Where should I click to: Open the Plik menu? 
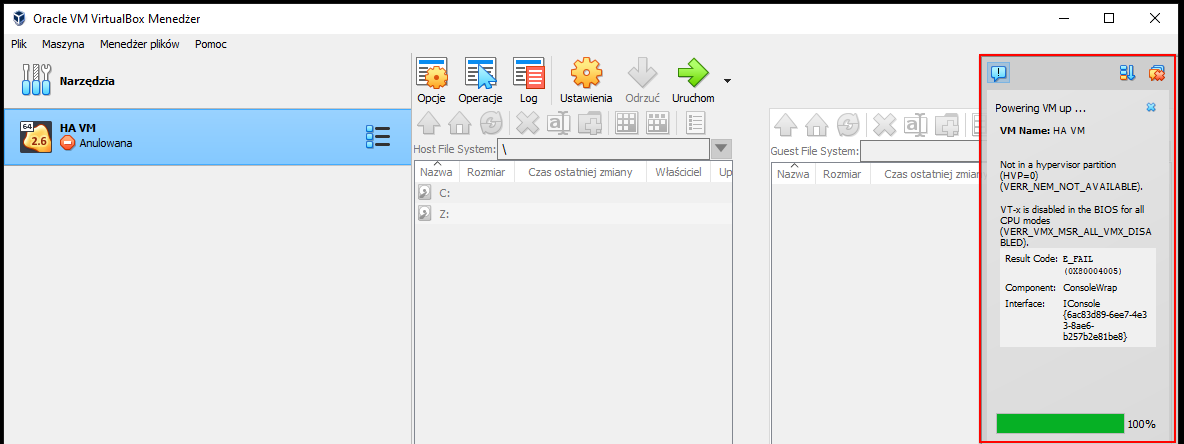tap(20, 44)
